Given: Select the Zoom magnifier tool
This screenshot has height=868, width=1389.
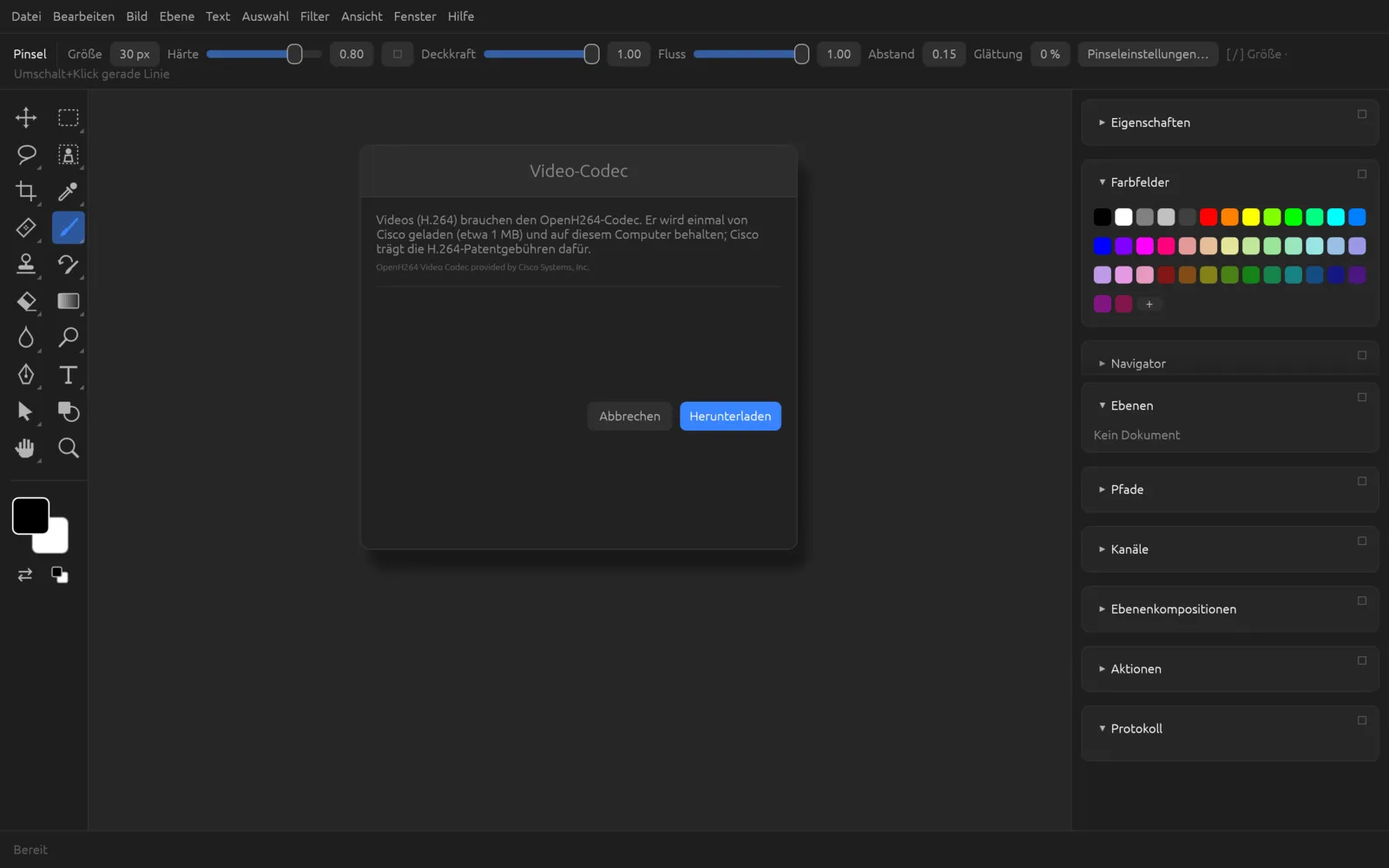Looking at the screenshot, I should tap(68, 448).
